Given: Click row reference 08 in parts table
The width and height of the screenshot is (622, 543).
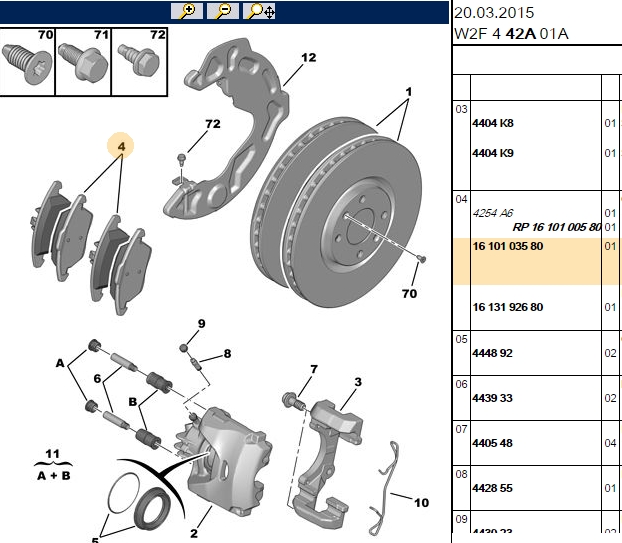Looking at the screenshot, I should (461, 474).
